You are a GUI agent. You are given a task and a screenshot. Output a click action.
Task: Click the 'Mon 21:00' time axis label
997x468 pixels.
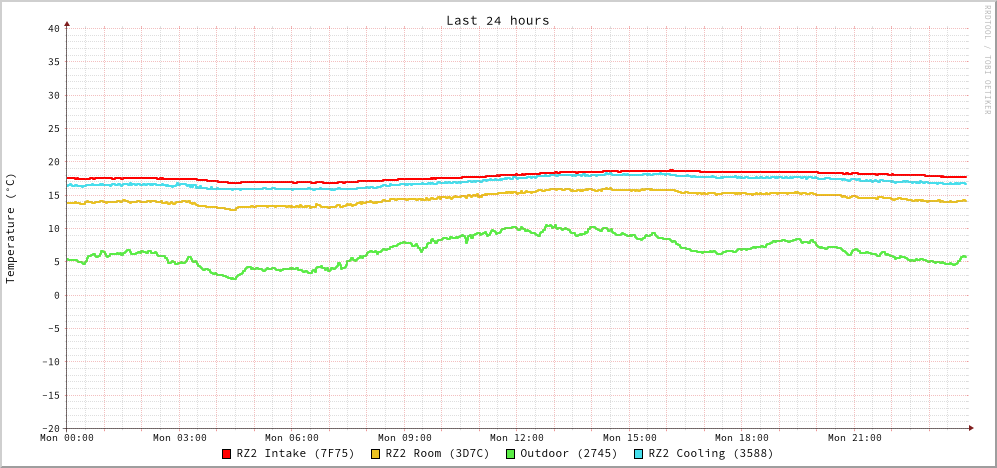855,437
